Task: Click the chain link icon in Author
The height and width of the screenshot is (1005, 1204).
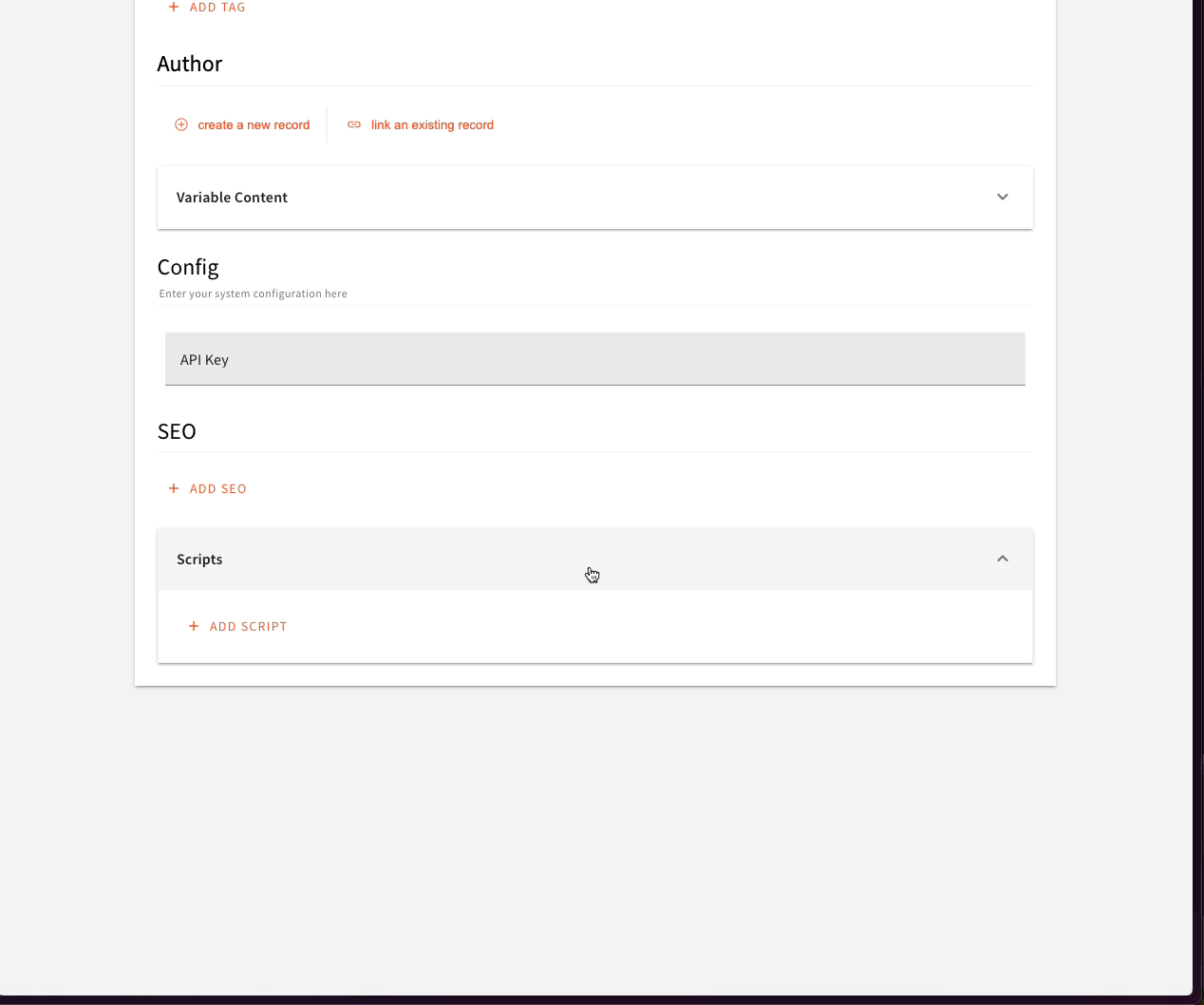Action: click(354, 125)
